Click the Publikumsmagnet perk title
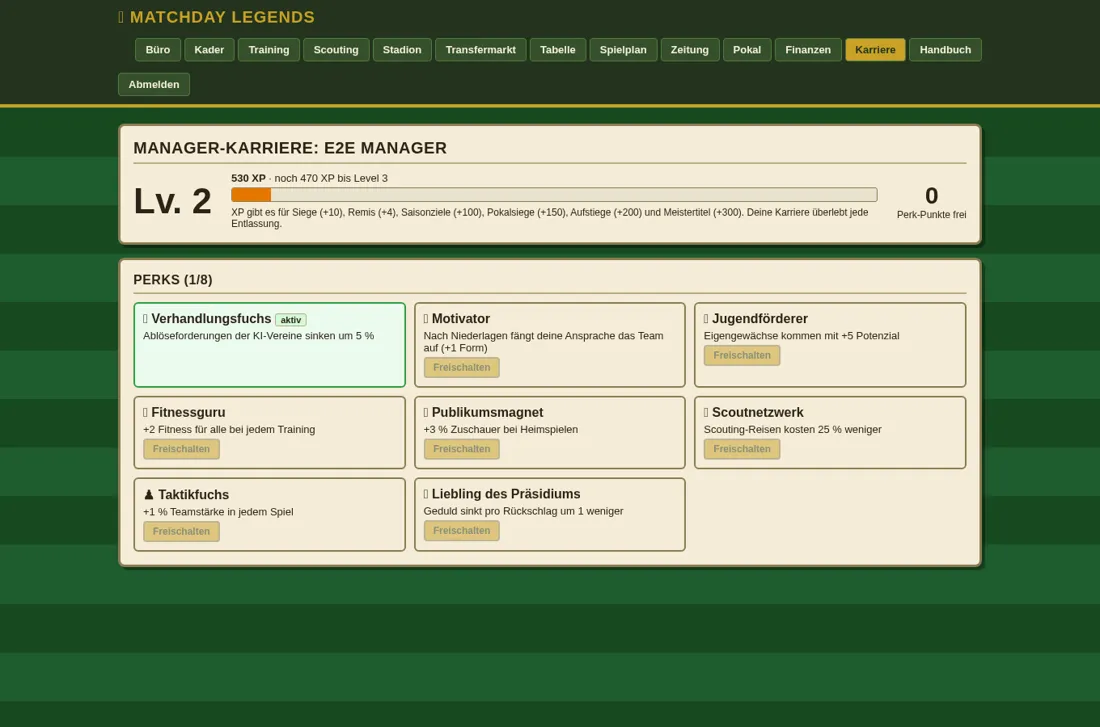This screenshot has width=1100, height=727. tap(488, 413)
